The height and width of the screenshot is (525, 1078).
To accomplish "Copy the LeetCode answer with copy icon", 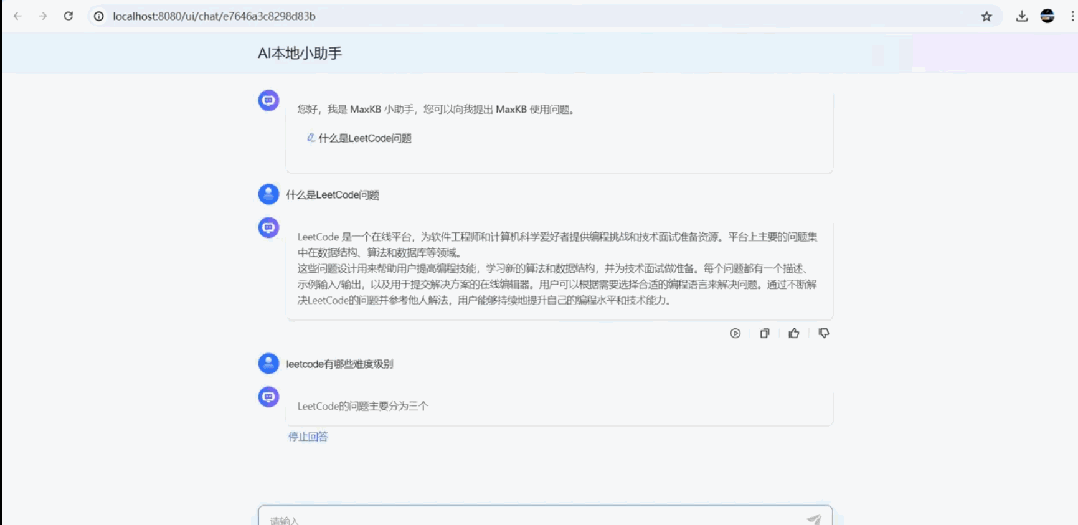I will point(764,333).
